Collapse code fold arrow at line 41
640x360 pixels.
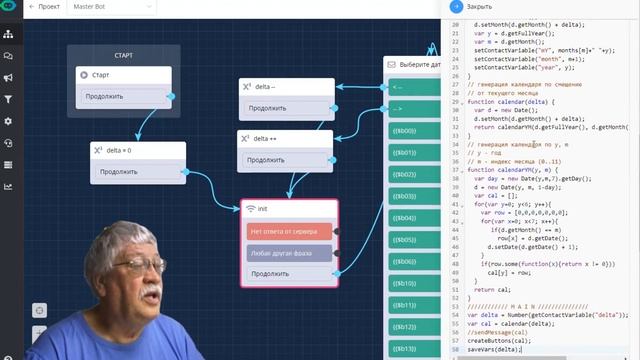(462, 205)
